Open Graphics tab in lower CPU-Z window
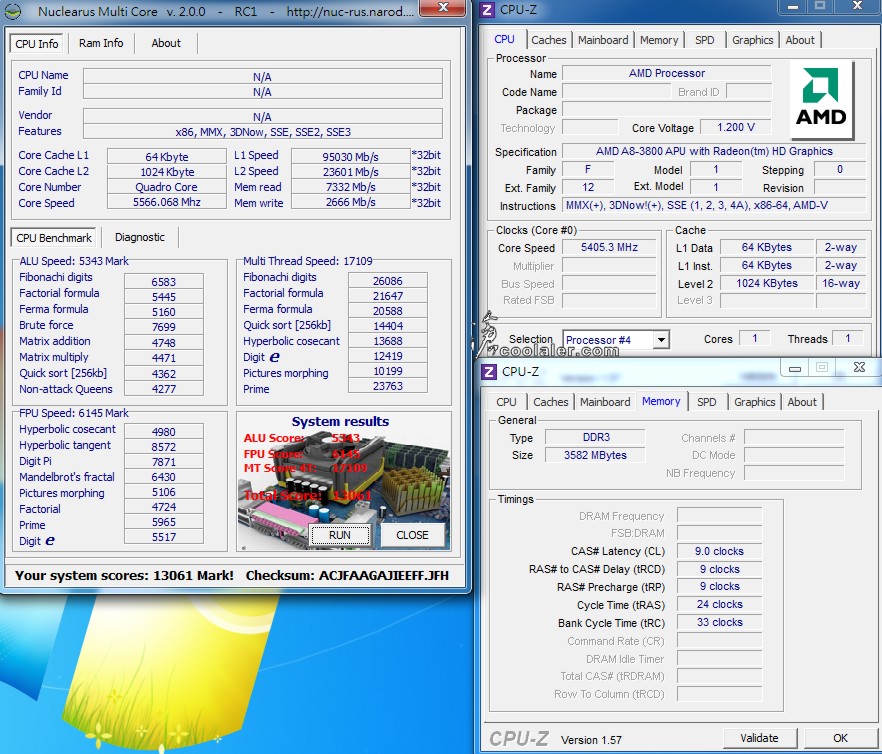 point(755,402)
